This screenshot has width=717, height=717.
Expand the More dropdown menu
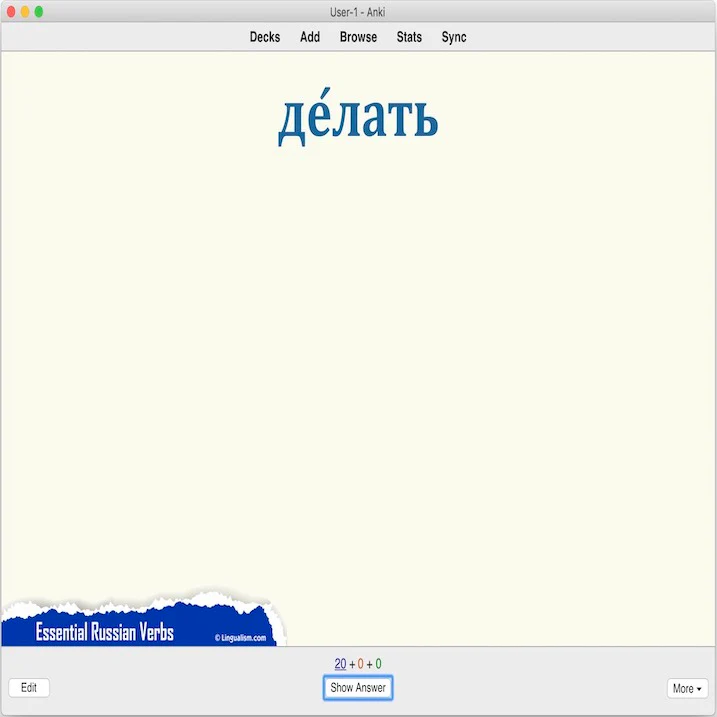tap(687, 688)
